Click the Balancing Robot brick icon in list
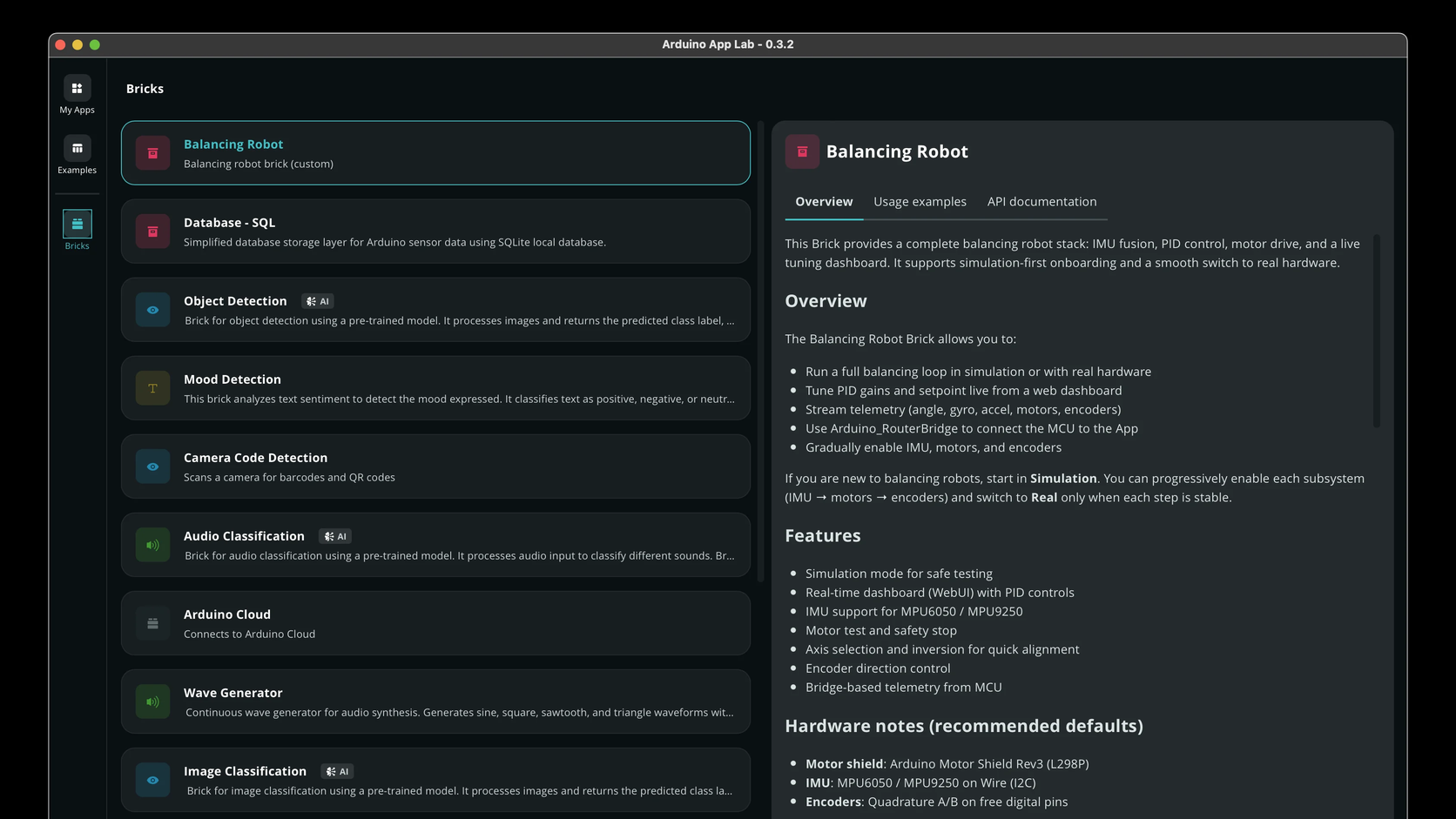The height and width of the screenshot is (819, 1456). click(152, 153)
